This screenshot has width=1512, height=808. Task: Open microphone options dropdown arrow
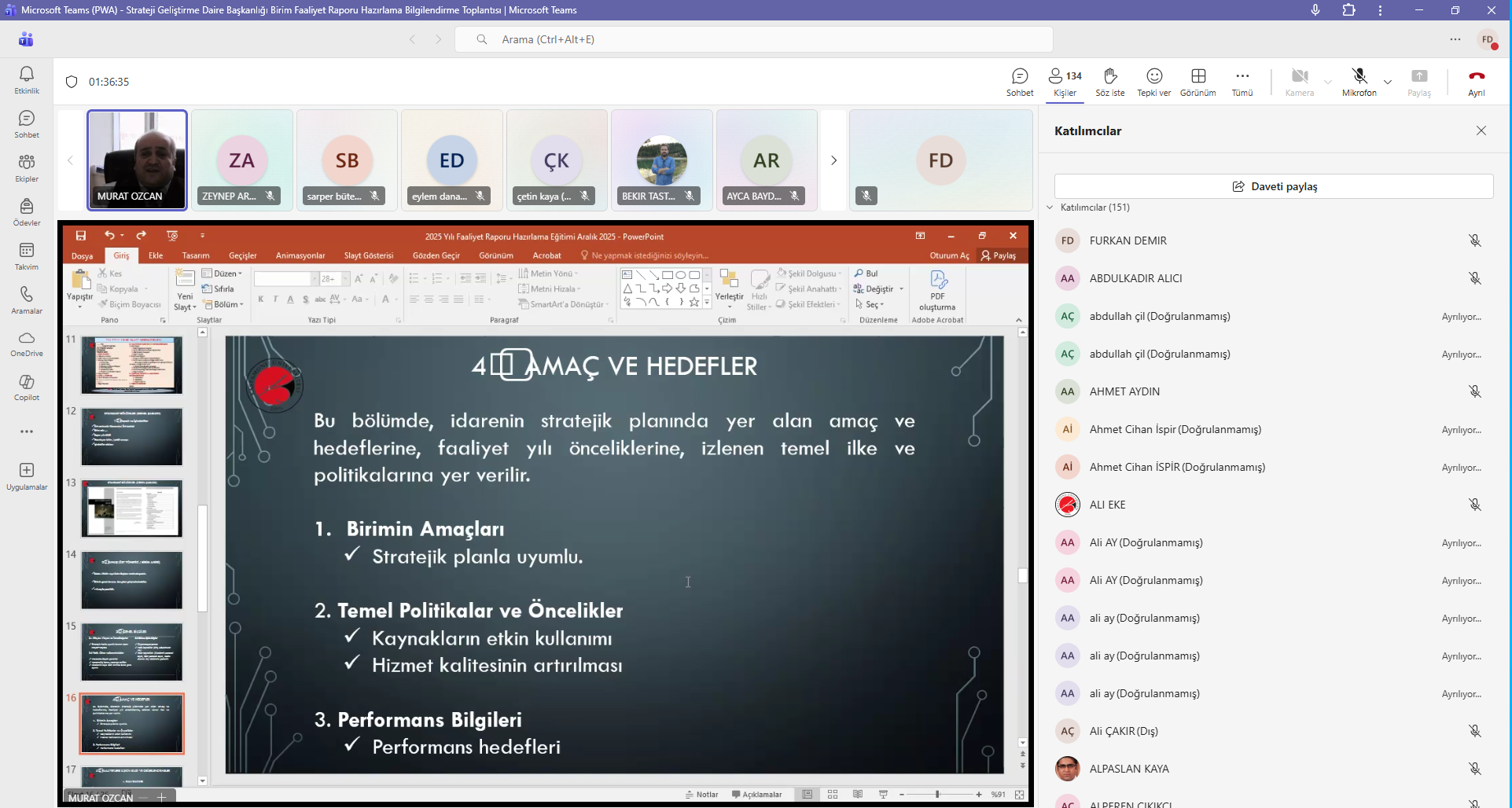pyautogui.click(x=1388, y=82)
